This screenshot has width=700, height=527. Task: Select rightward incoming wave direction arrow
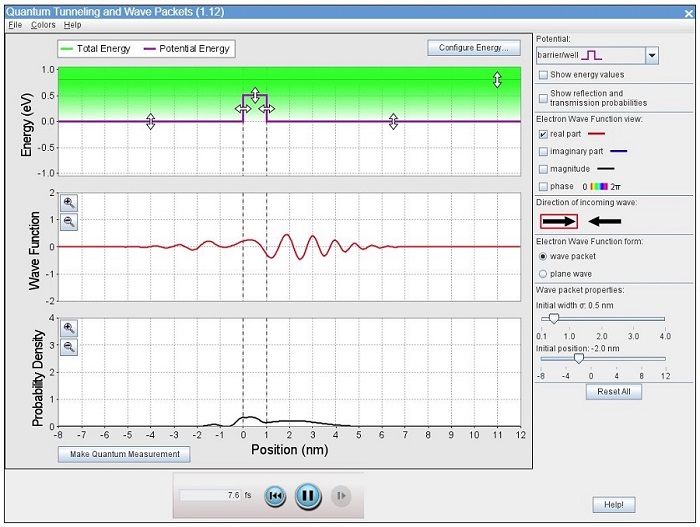(x=559, y=221)
